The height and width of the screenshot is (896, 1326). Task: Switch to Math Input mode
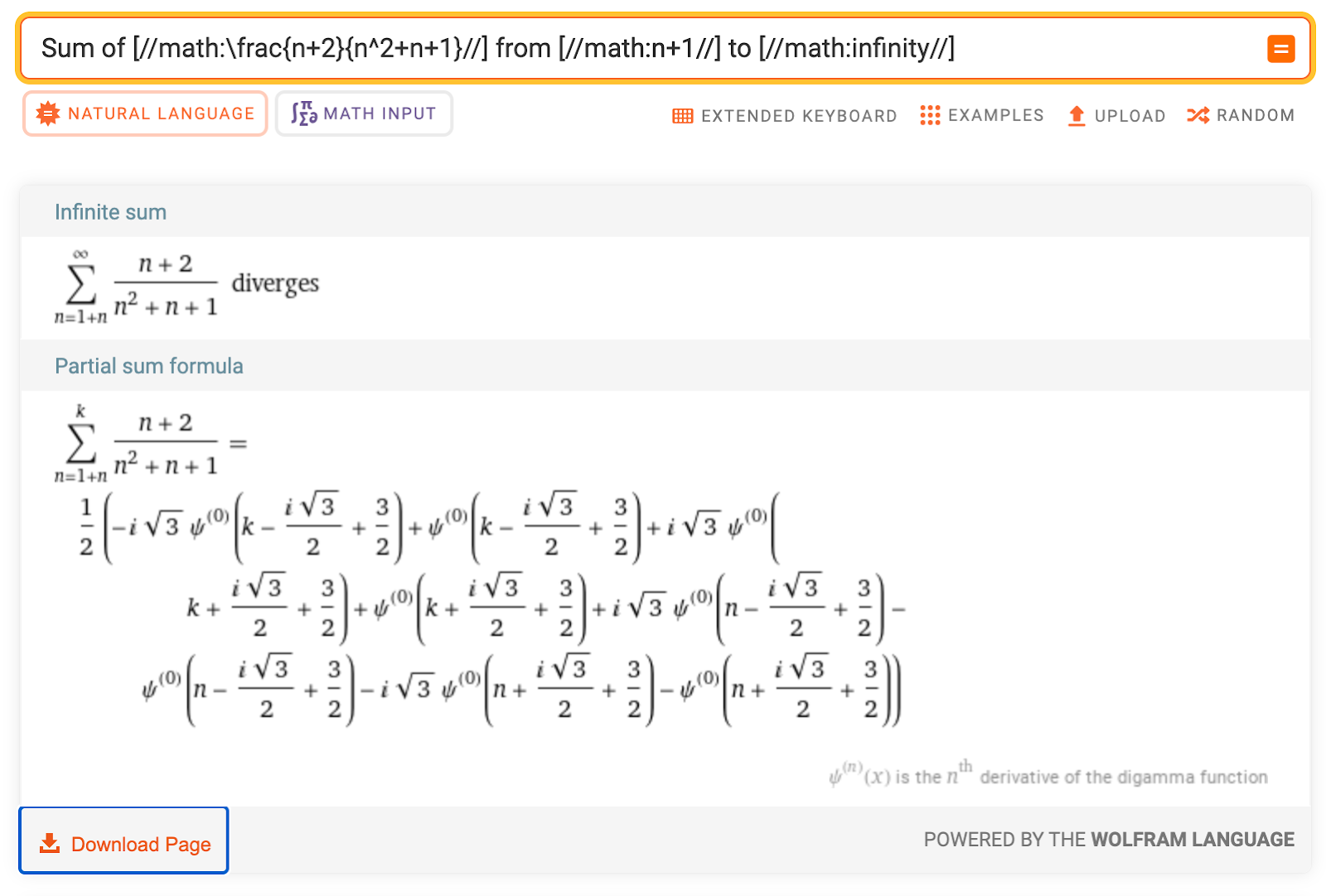click(x=364, y=114)
